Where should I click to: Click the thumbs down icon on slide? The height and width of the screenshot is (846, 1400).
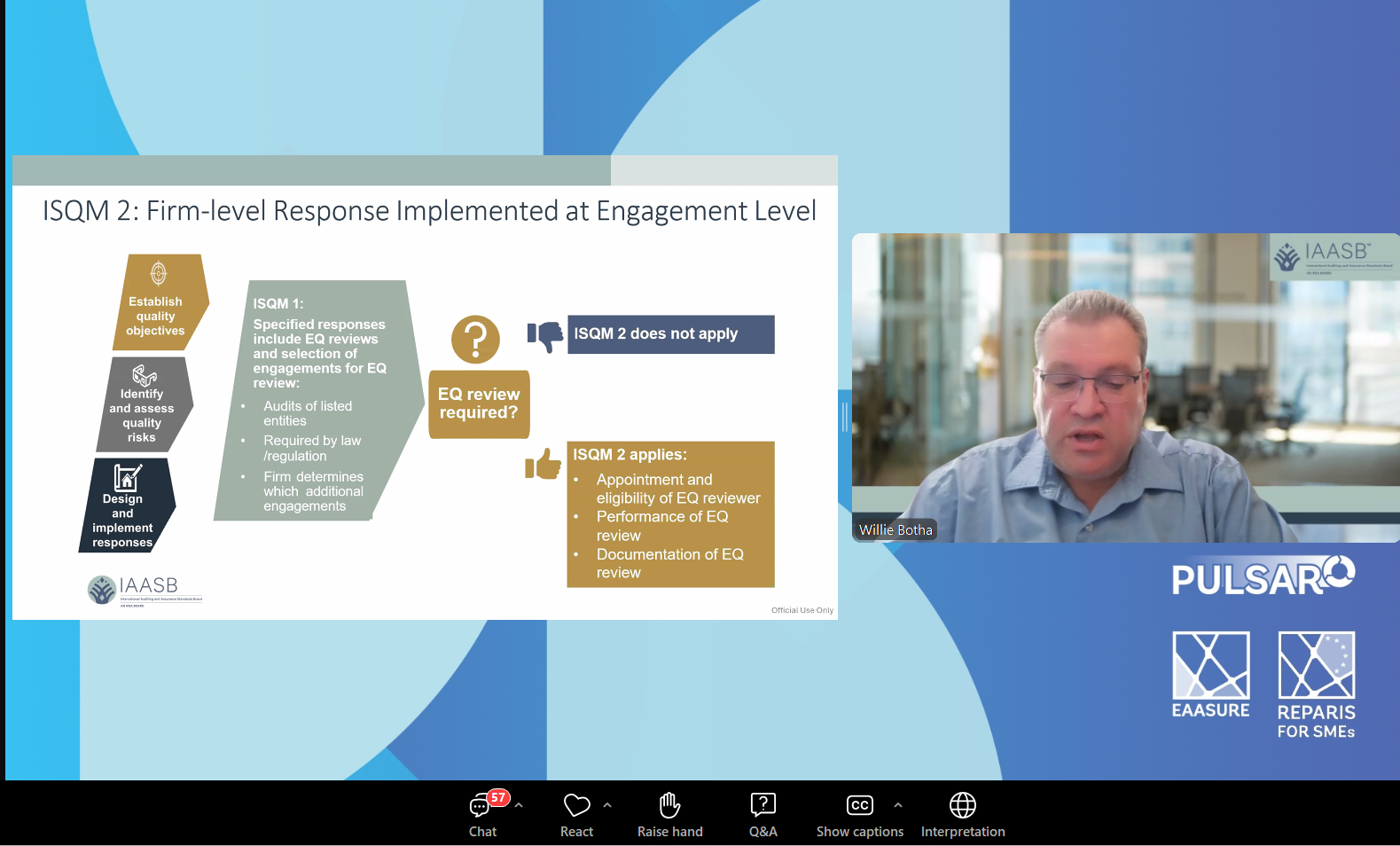(545, 335)
